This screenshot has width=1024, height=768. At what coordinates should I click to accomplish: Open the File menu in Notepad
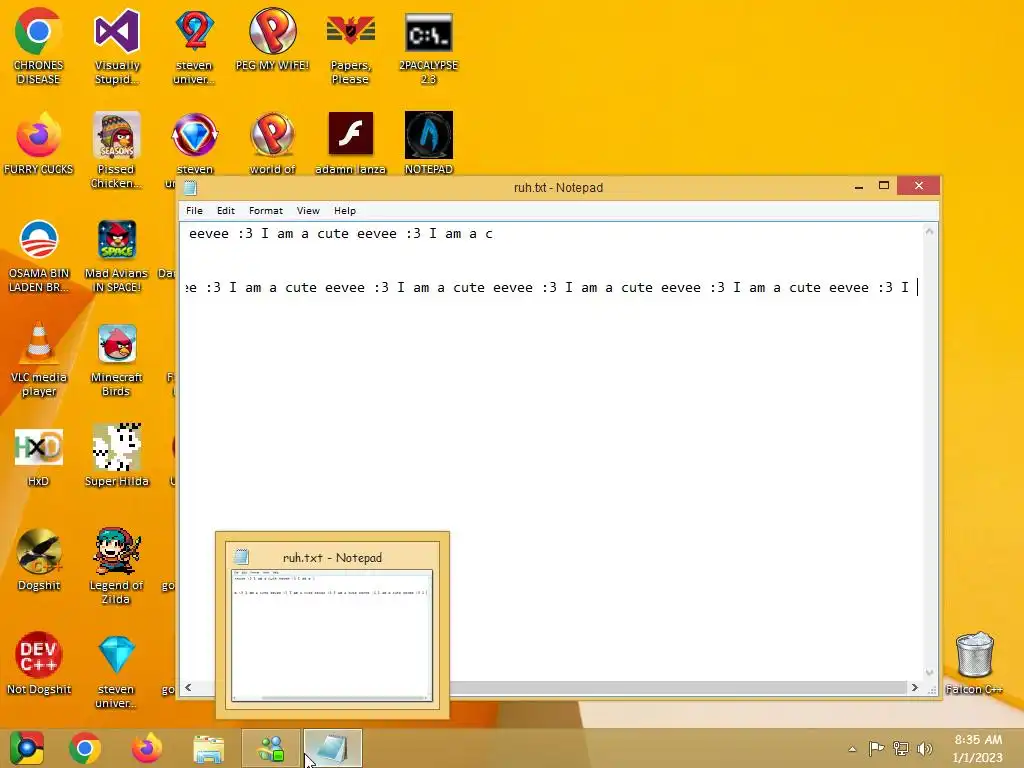194,210
